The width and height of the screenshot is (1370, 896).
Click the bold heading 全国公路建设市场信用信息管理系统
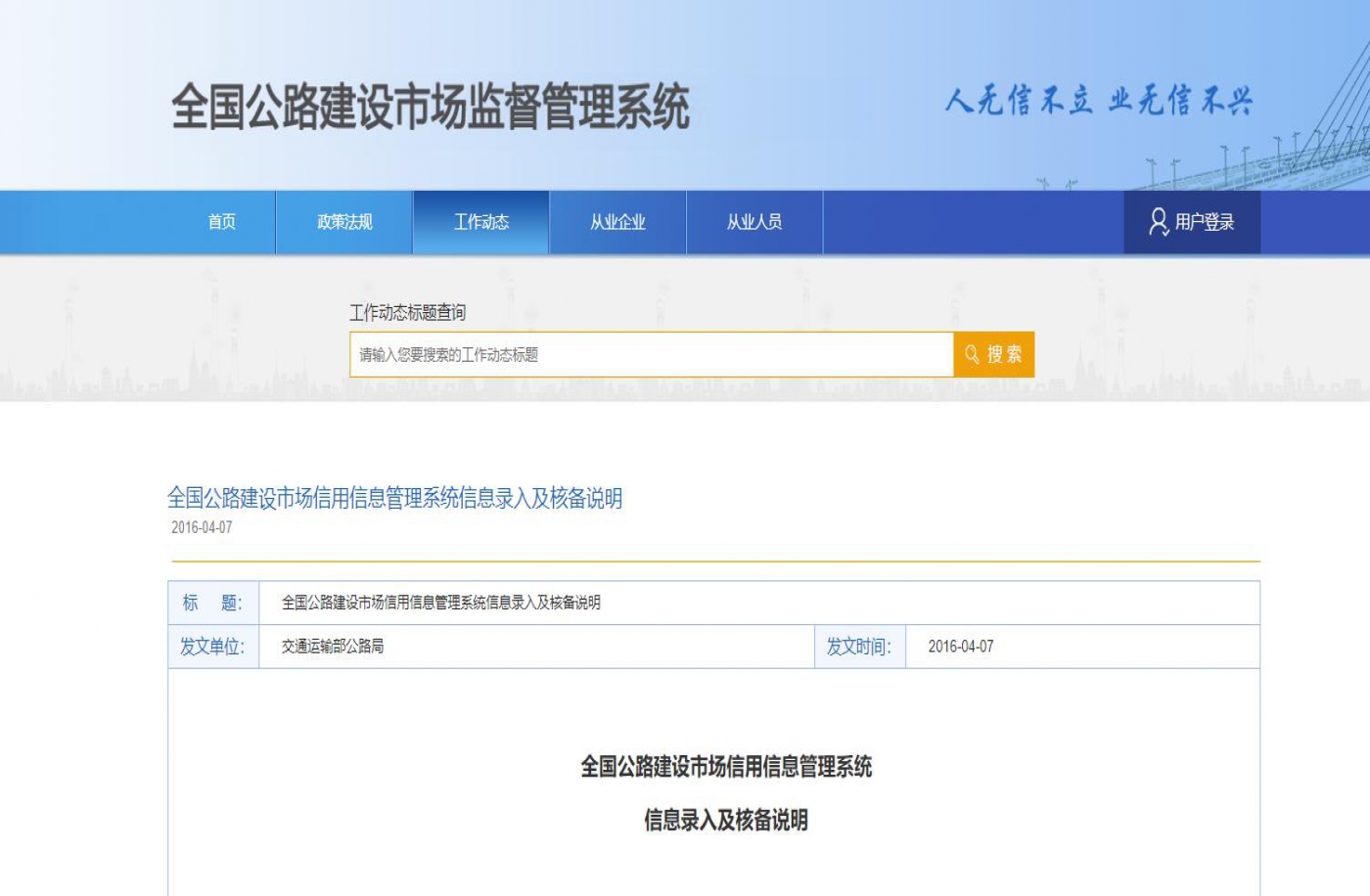point(726,767)
